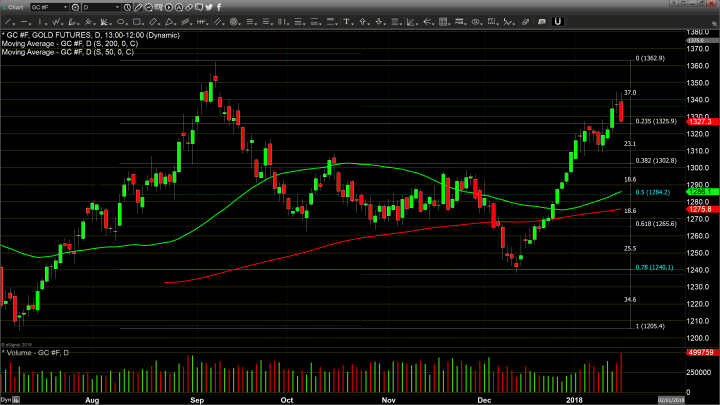Expand arrow beside rotated rectangle tool
Screen dimensions: 720x405
tap(159, 23)
